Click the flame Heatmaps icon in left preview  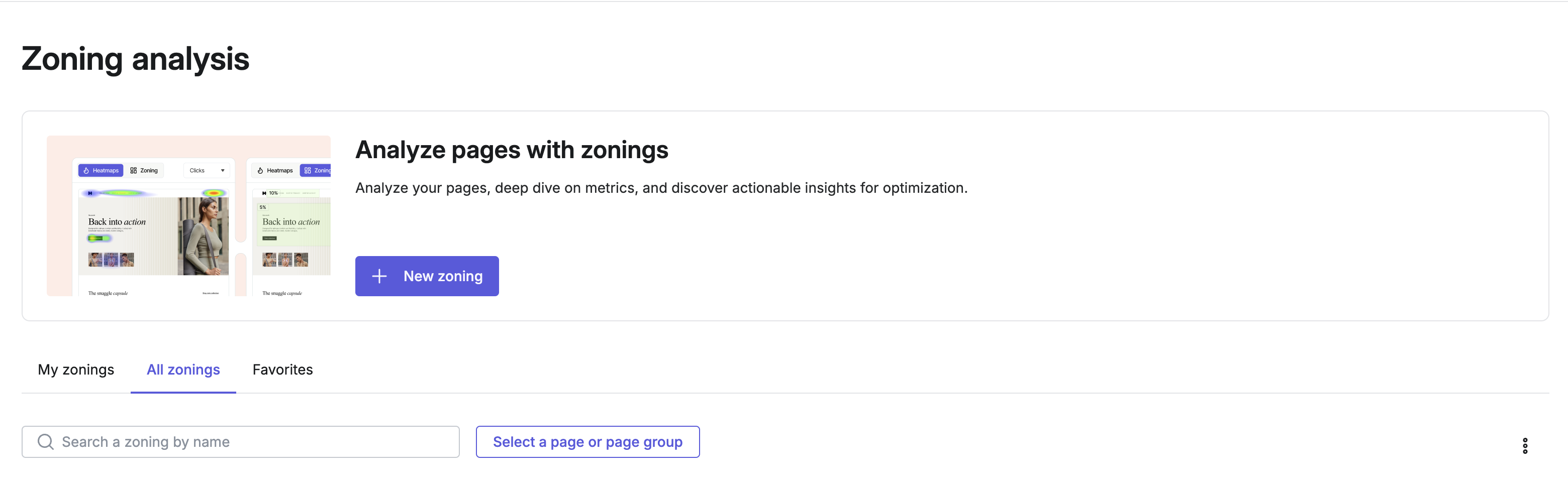(86, 171)
